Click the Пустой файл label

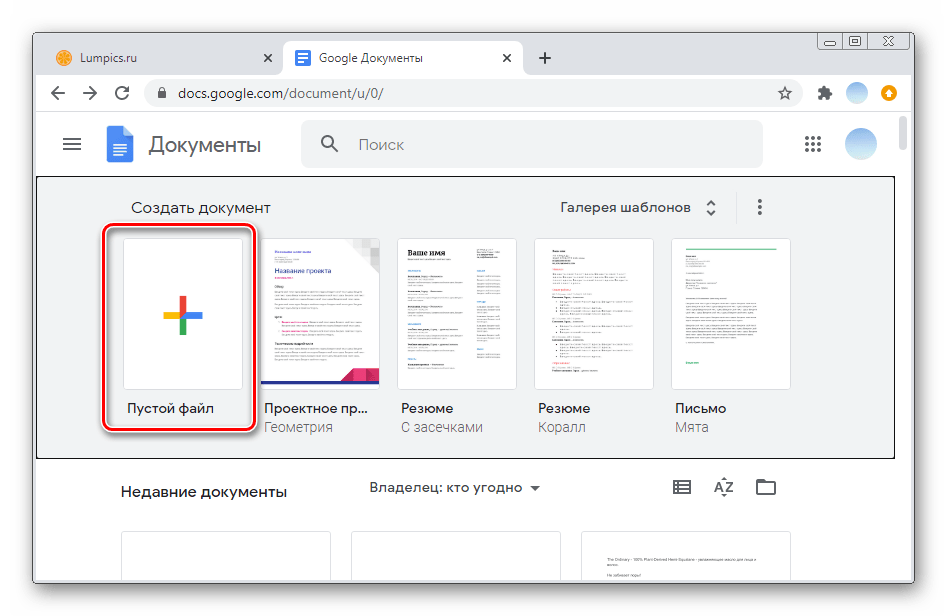click(x=170, y=408)
